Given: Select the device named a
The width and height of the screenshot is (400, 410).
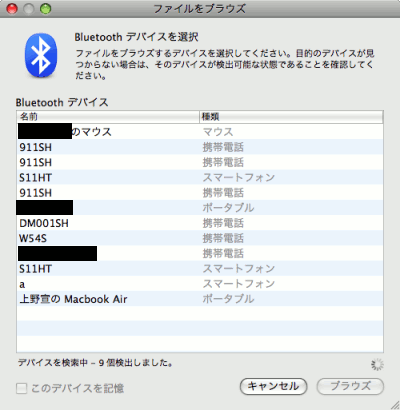Looking at the screenshot, I should pyautogui.click(x=200, y=284).
